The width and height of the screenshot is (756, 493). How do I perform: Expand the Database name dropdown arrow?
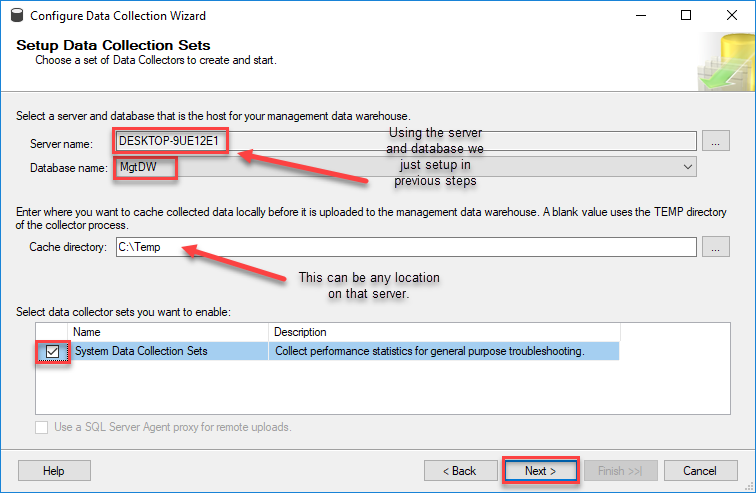[688, 167]
